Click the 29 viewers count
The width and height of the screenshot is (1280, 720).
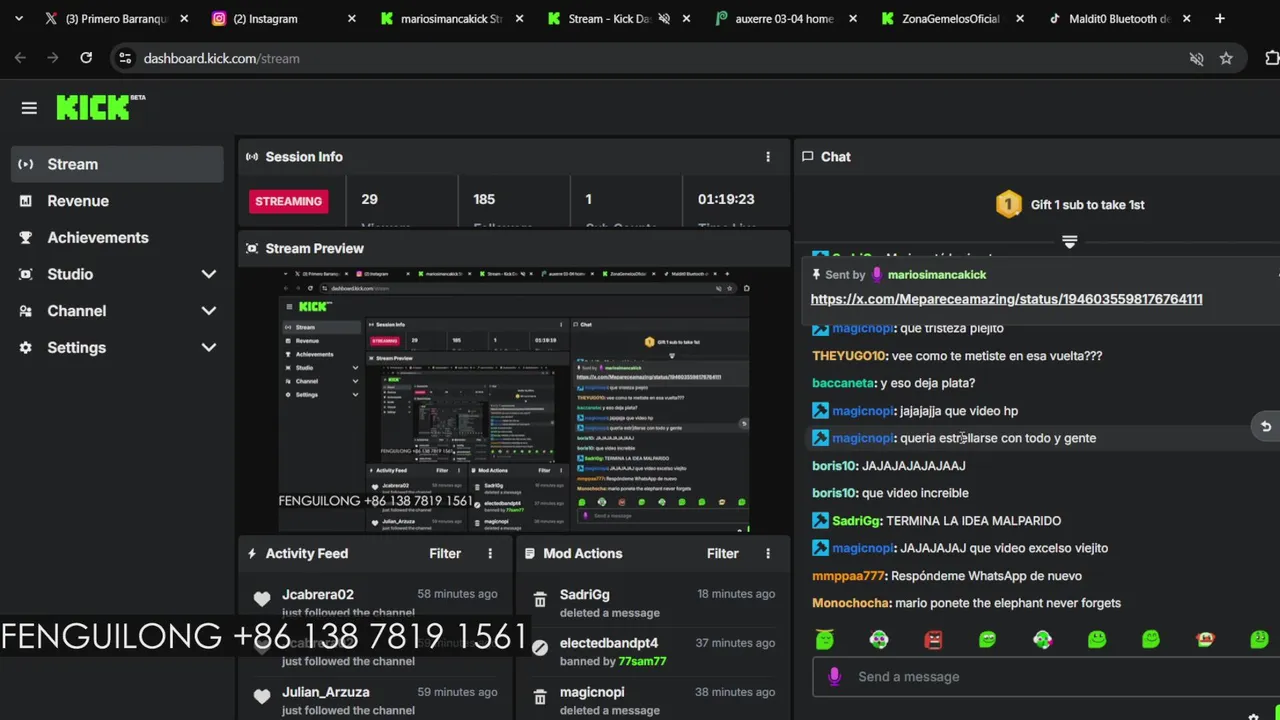(369, 199)
